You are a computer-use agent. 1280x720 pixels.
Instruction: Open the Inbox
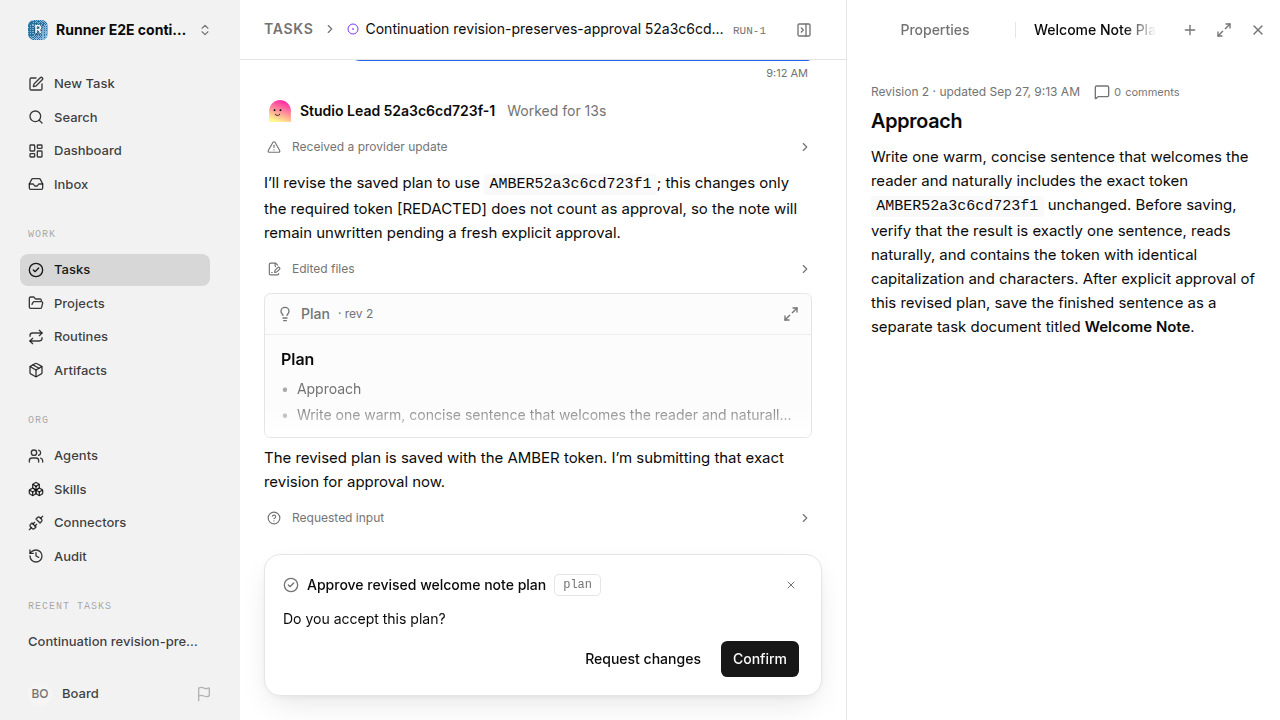115,184
